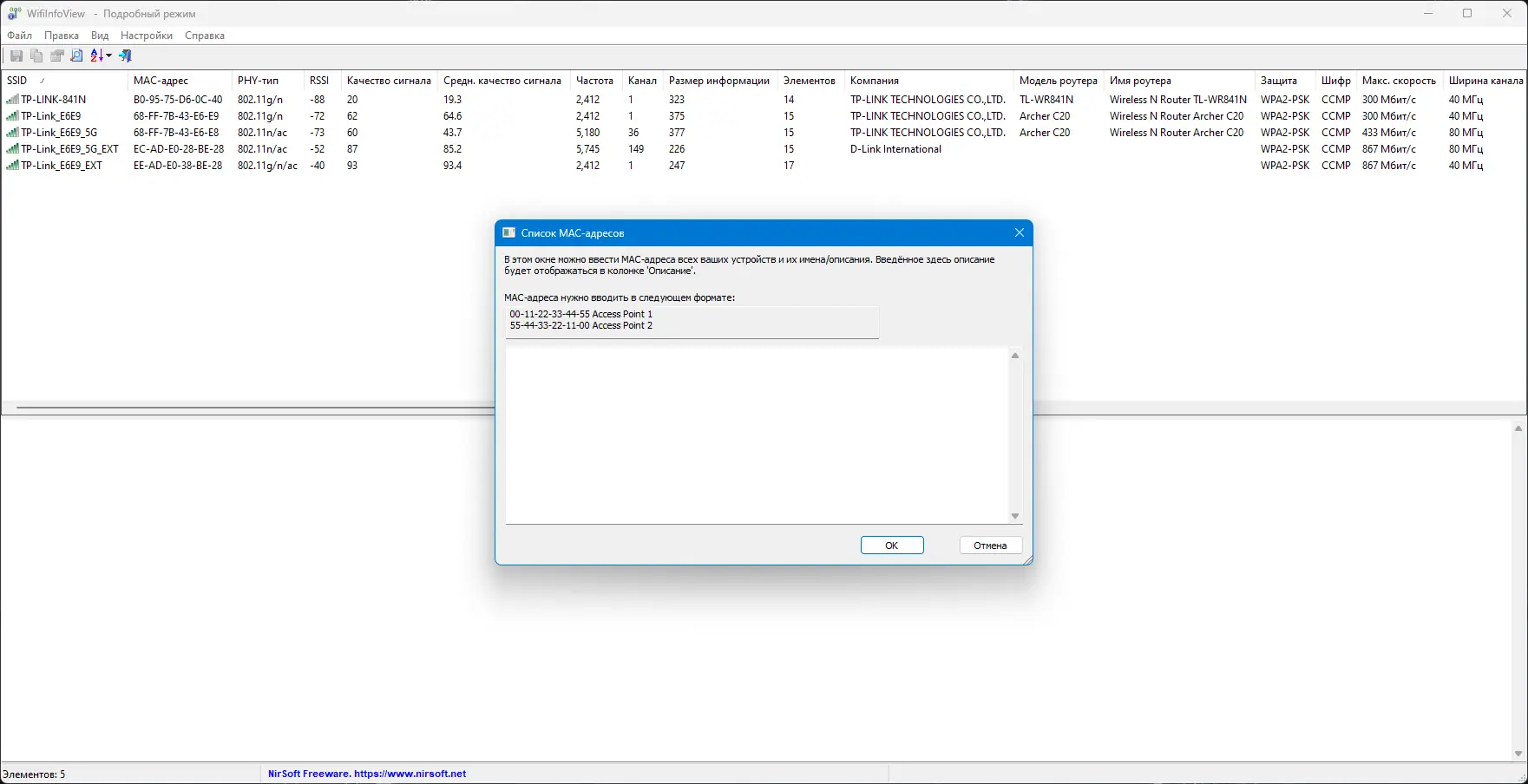Click the 5,180 frequency value
Viewport: 1528px width, 784px height.
pyautogui.click(x=587, y=133)
